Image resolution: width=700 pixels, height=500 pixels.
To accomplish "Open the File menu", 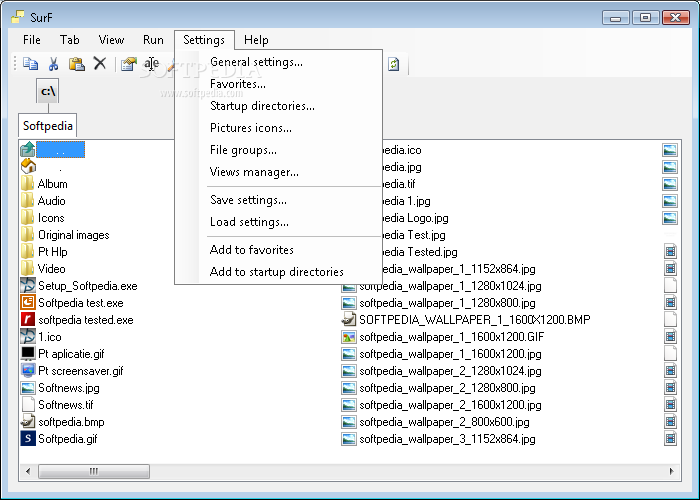I will click(32, 40).
